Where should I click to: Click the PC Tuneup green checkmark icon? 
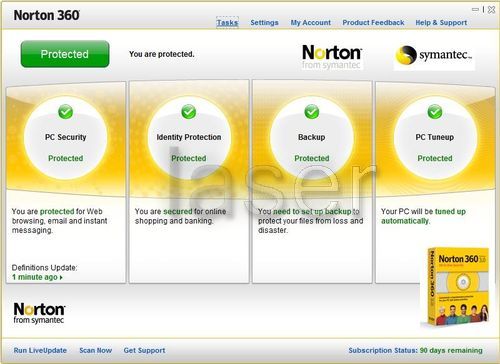[435, 112]
